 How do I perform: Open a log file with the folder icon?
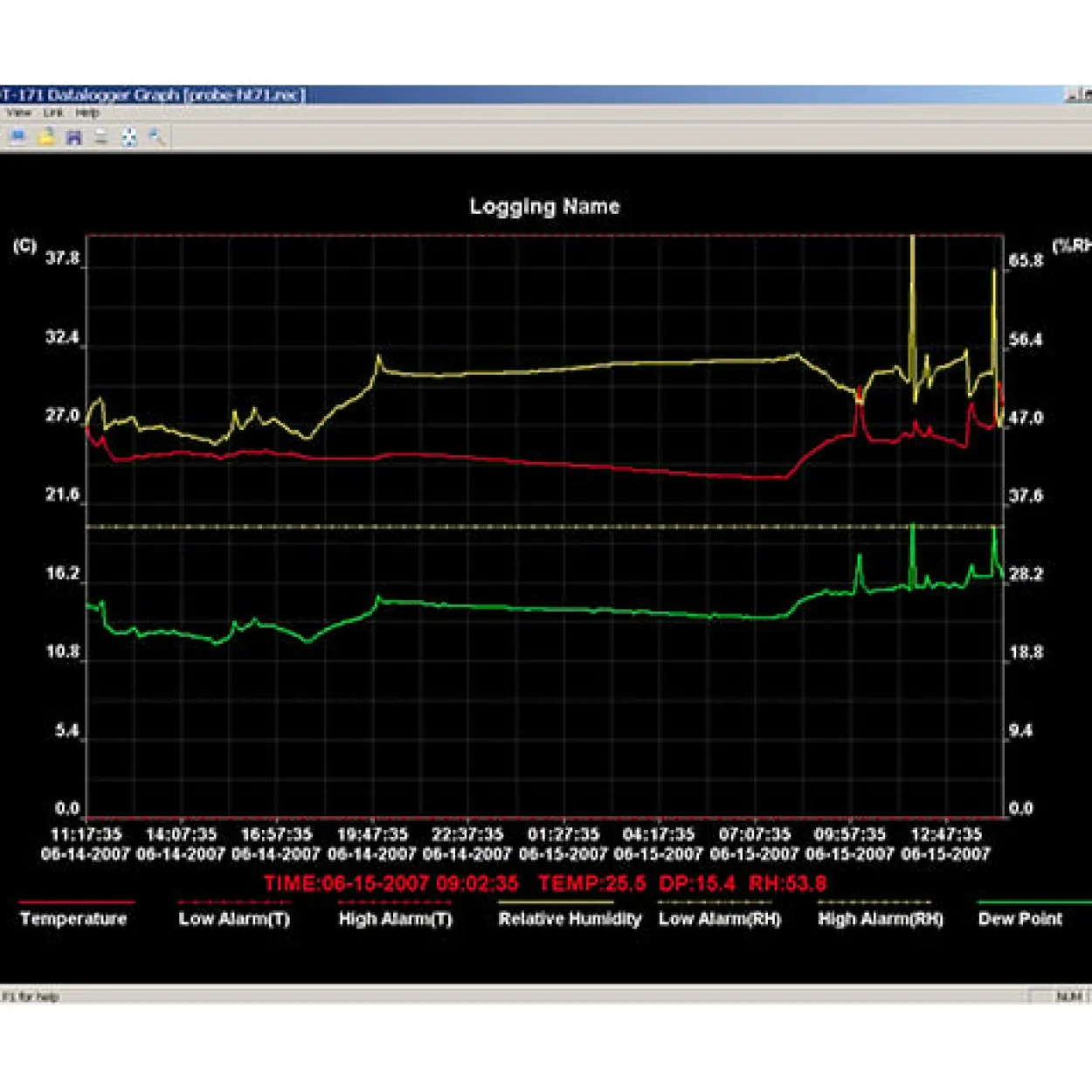[45, 136]
